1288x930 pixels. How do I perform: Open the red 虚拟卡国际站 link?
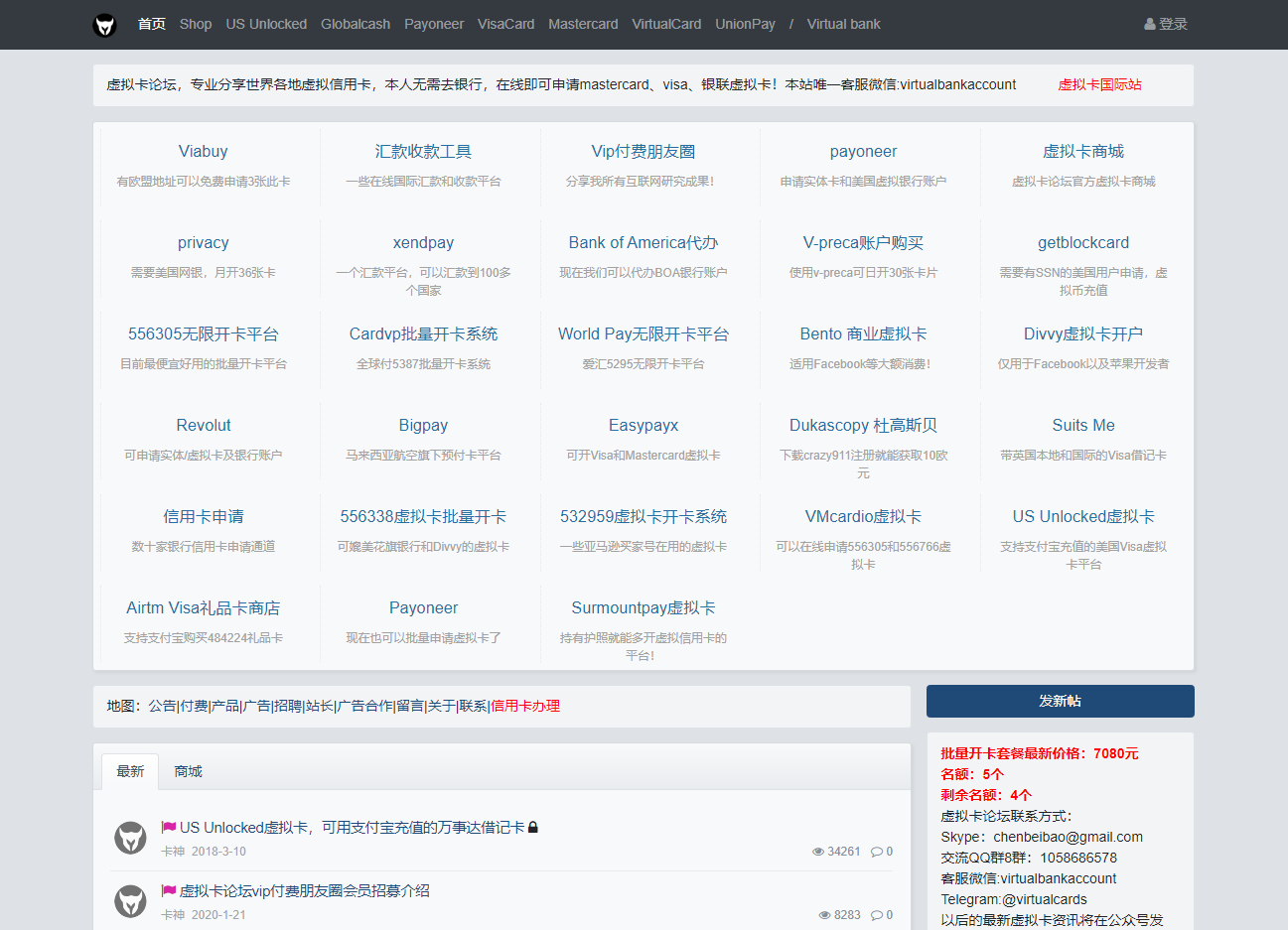coord(1099,84)
